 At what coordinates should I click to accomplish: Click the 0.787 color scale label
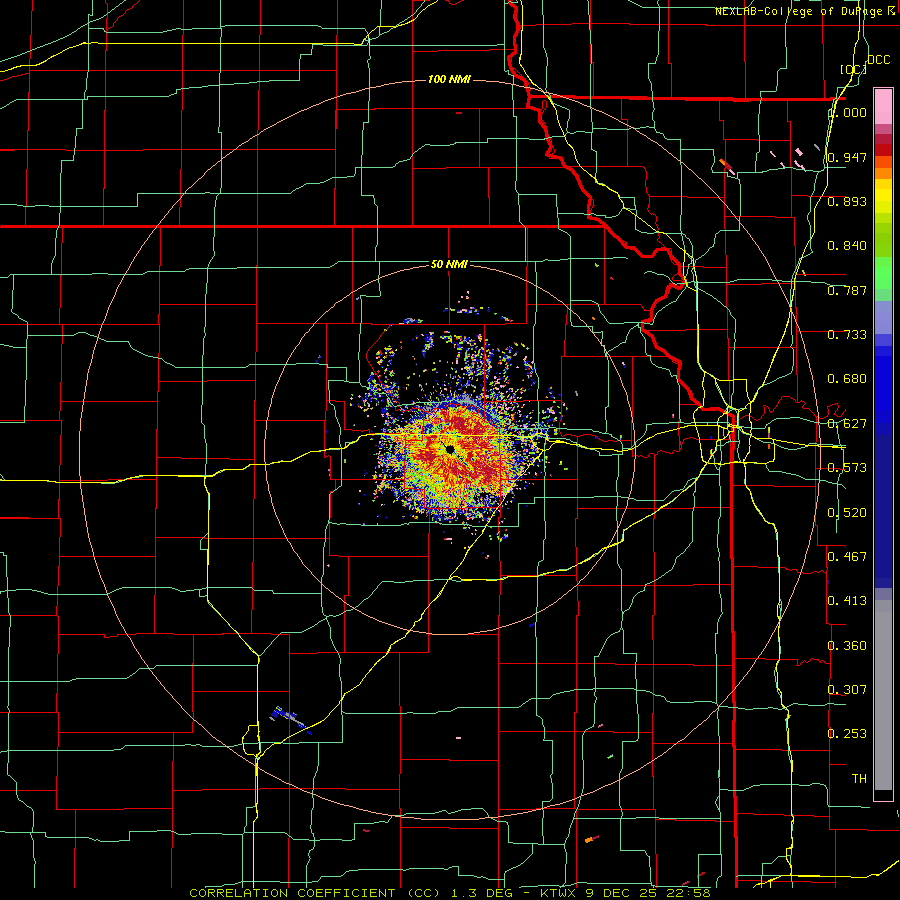coord(847,290)
